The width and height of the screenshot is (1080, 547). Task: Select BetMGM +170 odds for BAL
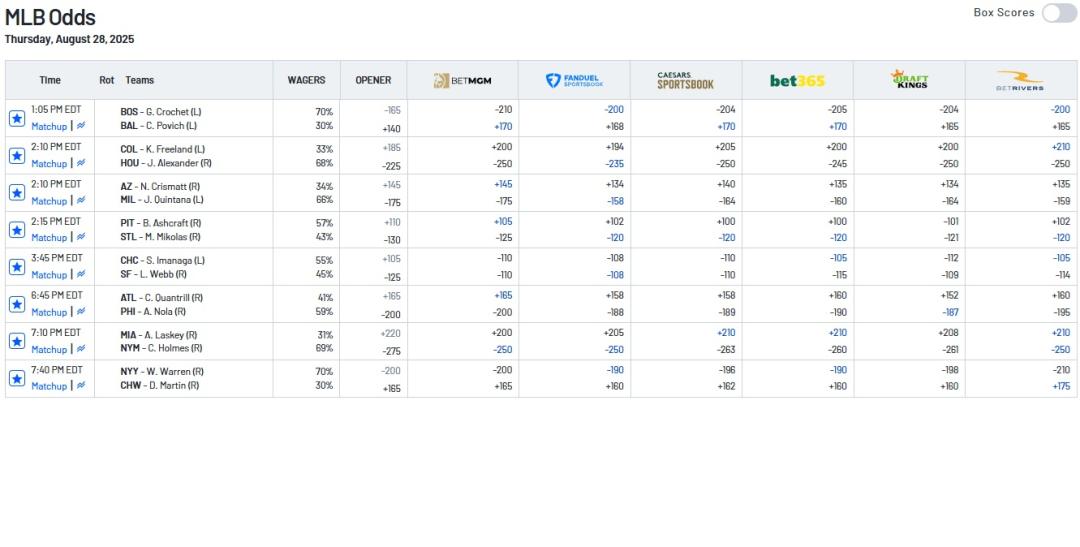tap(502, 127)
